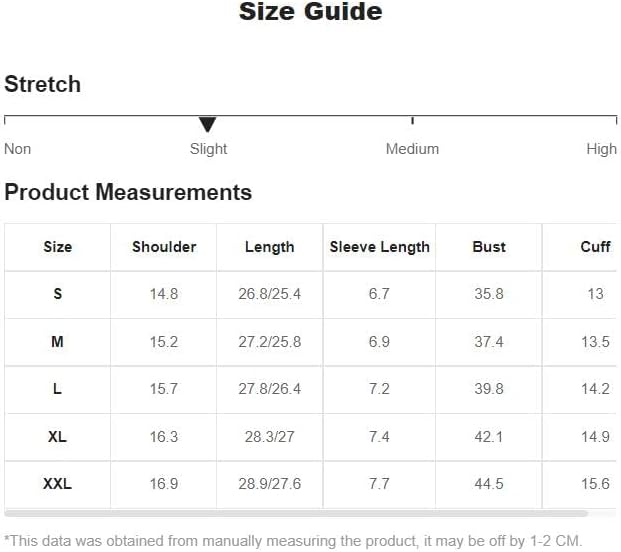Viewport: 621px width, 552px height.
Task: Click the horizontal table scrollbar
Action: pyautogui.click(x=296, y=513)
